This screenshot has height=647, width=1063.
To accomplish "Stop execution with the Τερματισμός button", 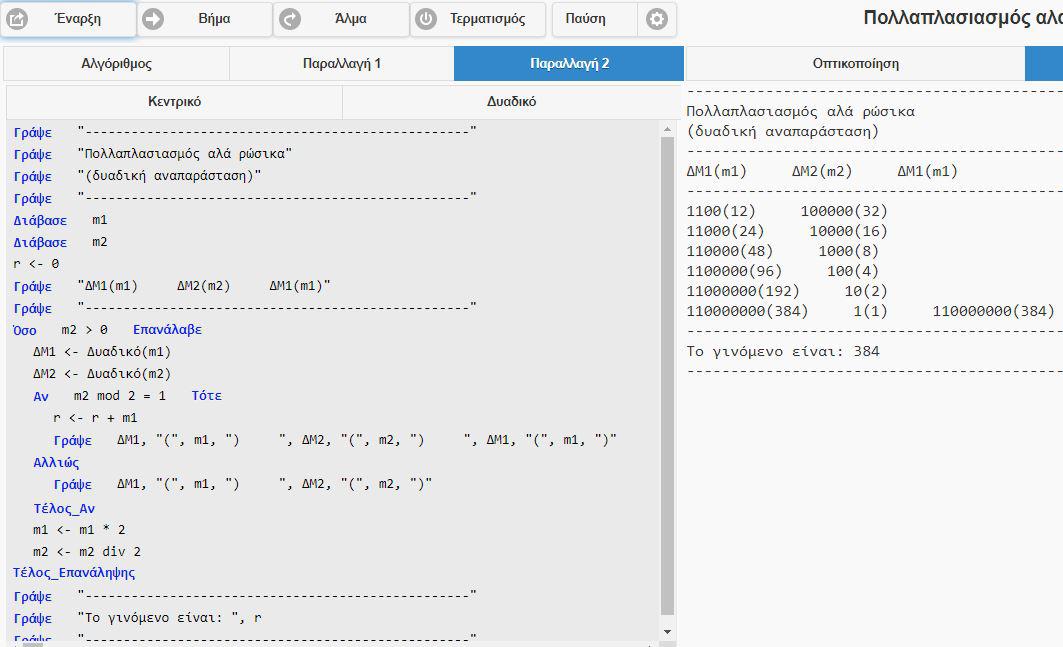I will coord(478,19).
